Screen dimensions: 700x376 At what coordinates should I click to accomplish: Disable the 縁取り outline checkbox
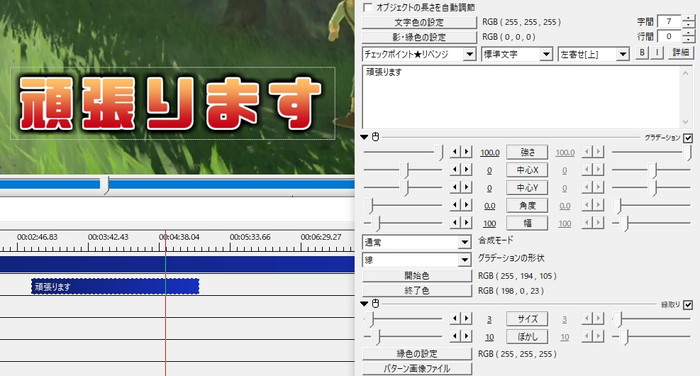pos(688,305)
